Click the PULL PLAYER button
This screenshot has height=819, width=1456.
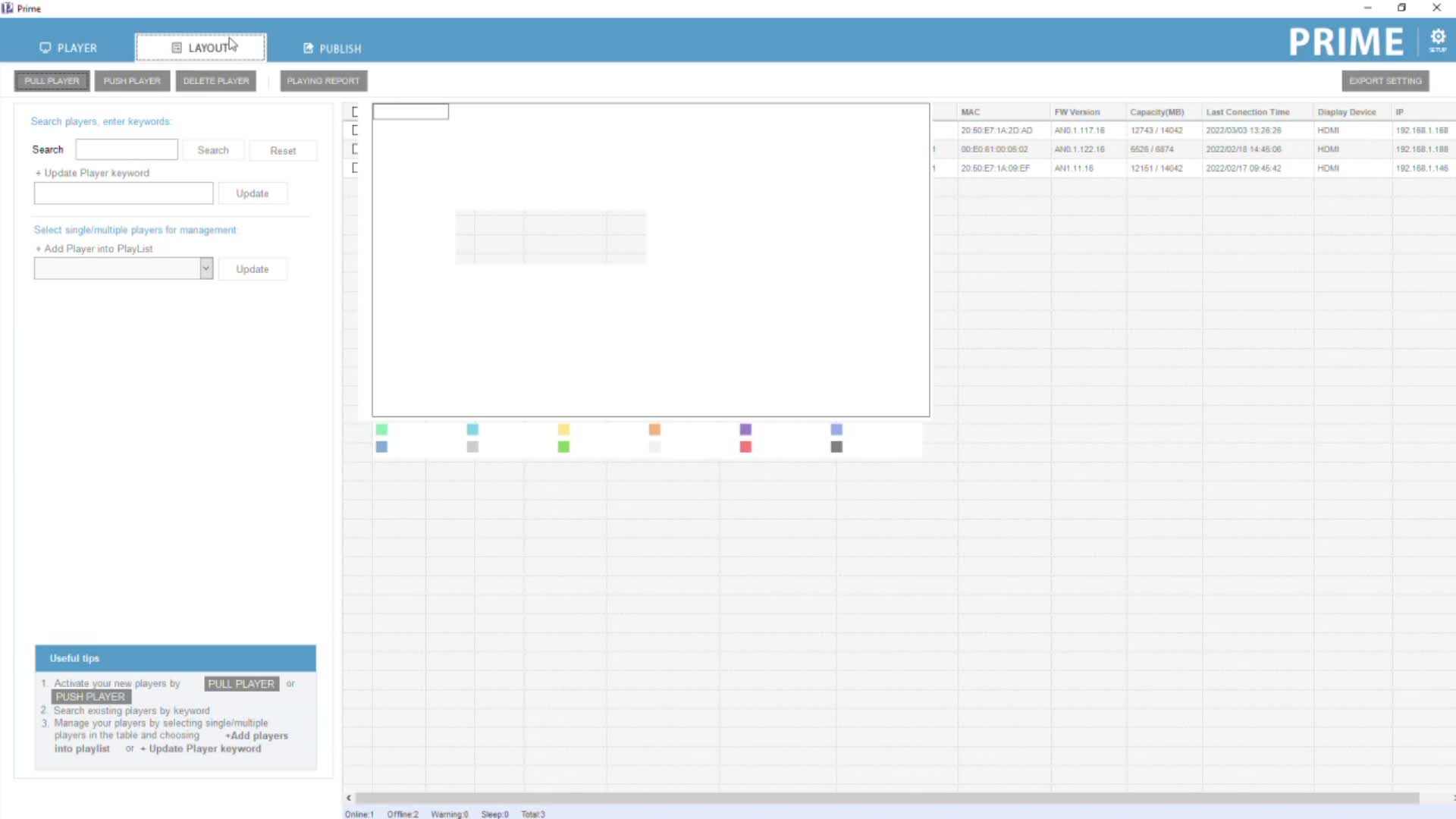click(x=52, y=81)
